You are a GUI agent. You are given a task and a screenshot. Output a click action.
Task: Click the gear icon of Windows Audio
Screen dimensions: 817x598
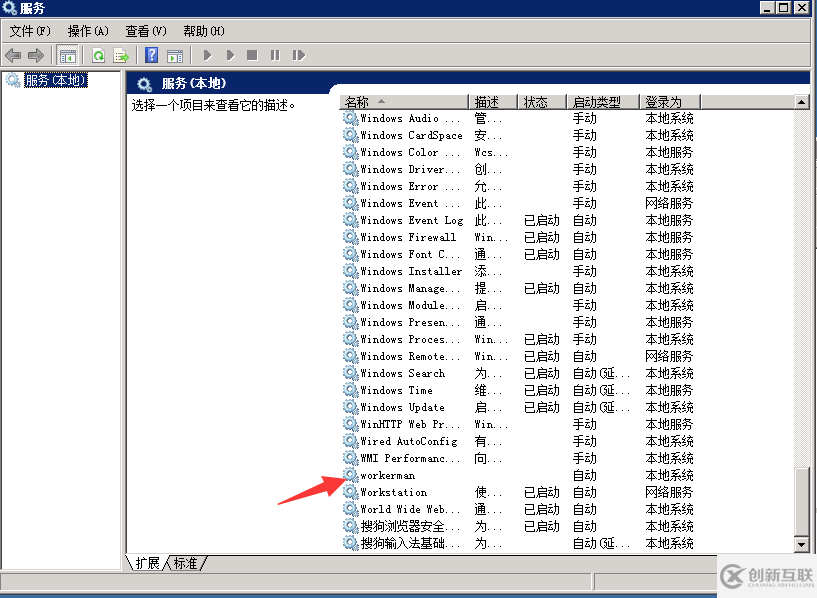pyautogui.click(x=350, y=118)
